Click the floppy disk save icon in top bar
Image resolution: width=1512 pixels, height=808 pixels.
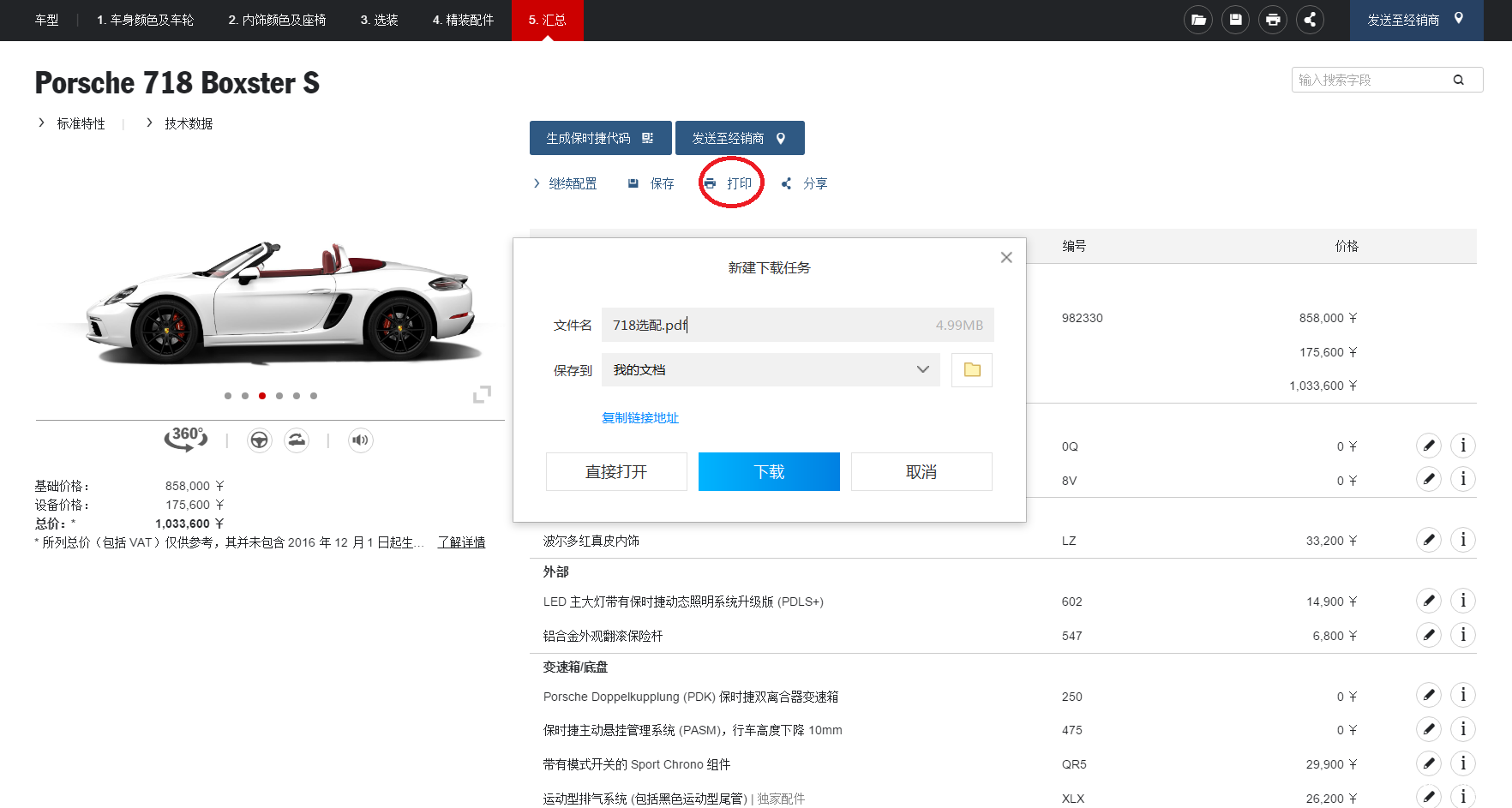coord(1235,20)
